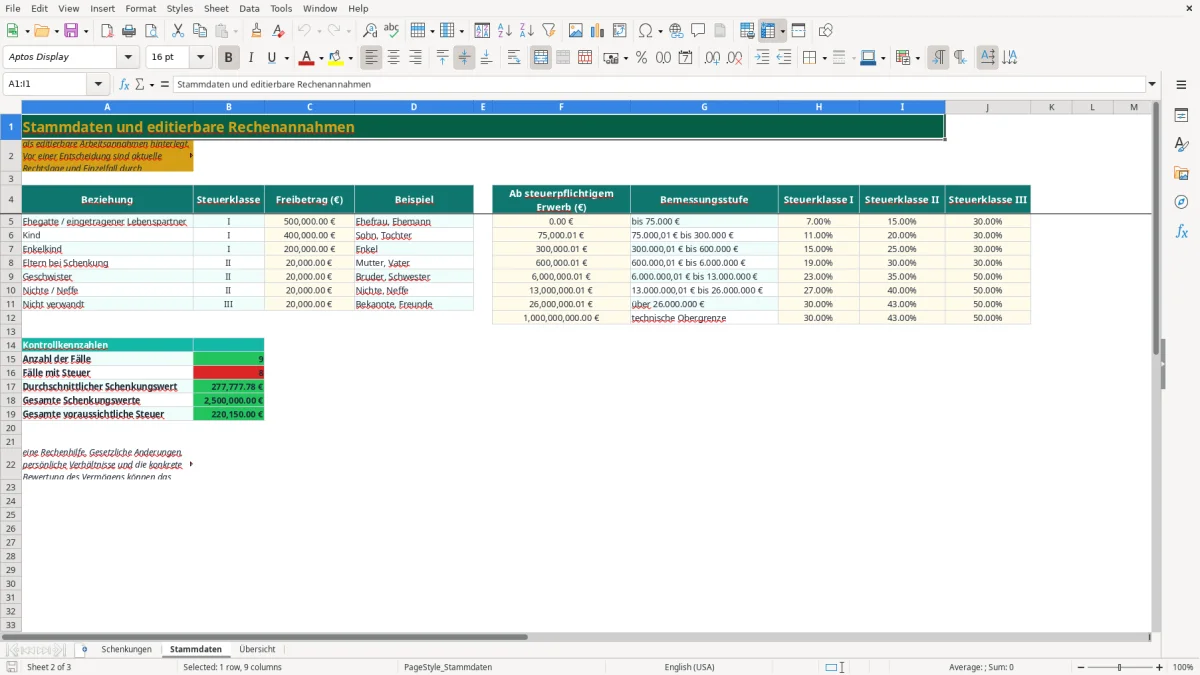Expand the Name Box dropdown
The height and width of the screenshot is (675, 1200).
pyautogui.click(x=98, y=84)
